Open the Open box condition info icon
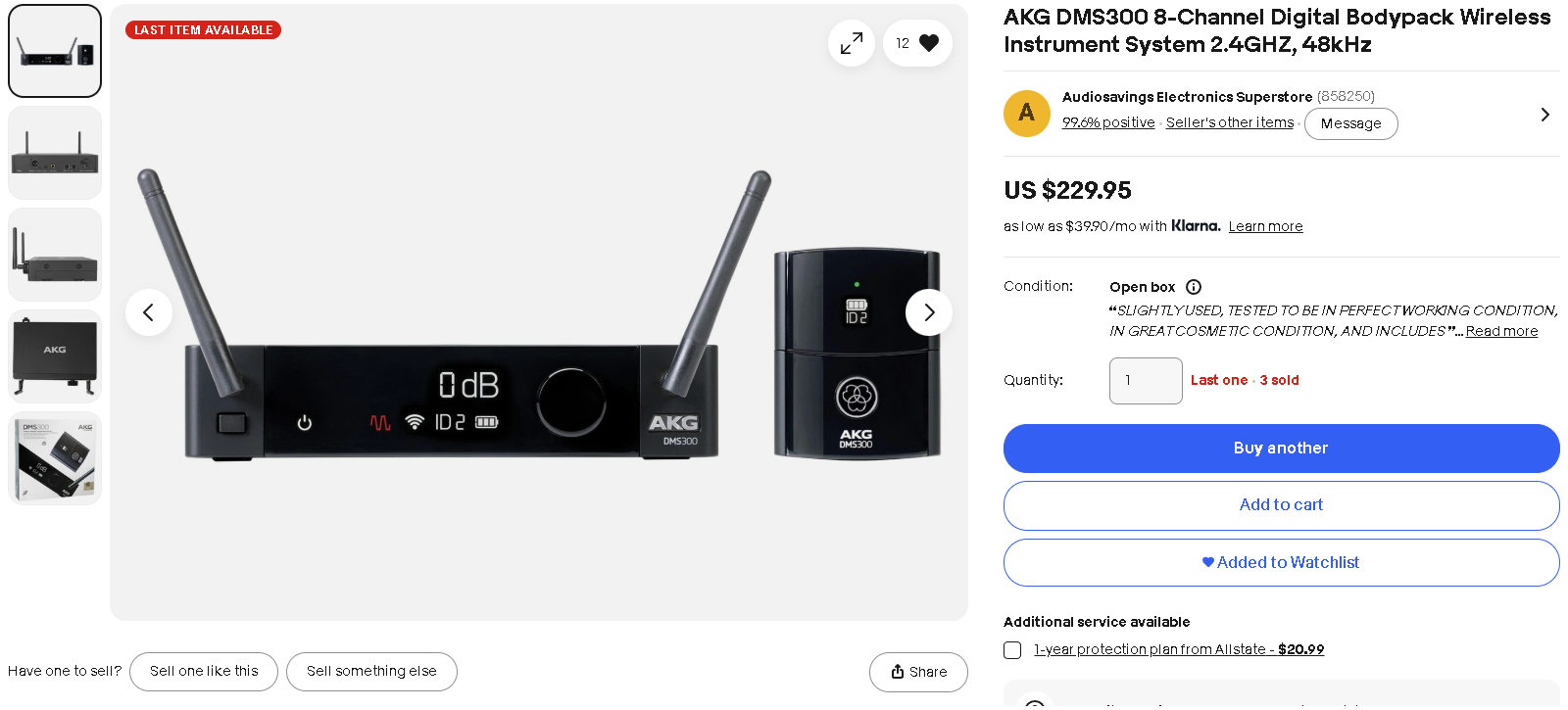Screen dimensions: 1568x710 1194,287
